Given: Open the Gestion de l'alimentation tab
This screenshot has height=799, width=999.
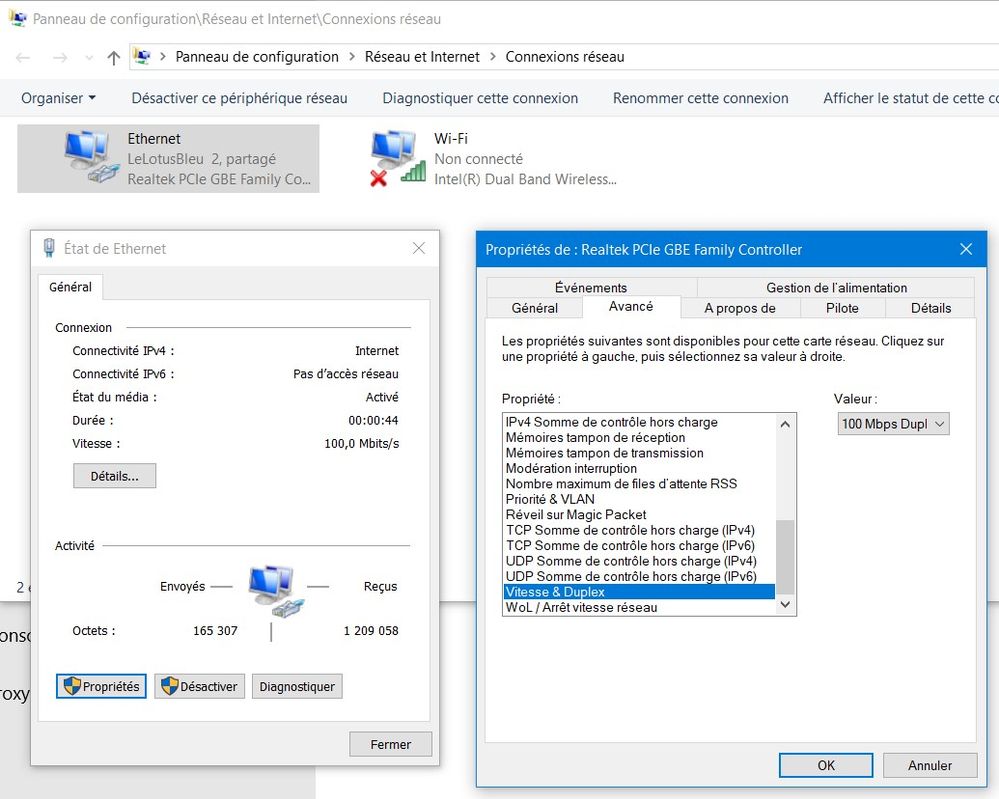Looking at the screenshot, I should [836, 288].
